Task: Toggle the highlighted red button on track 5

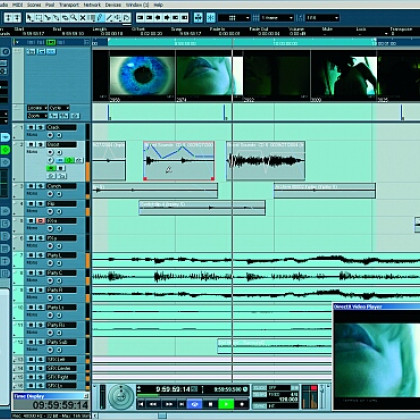Action: point(40,221)
